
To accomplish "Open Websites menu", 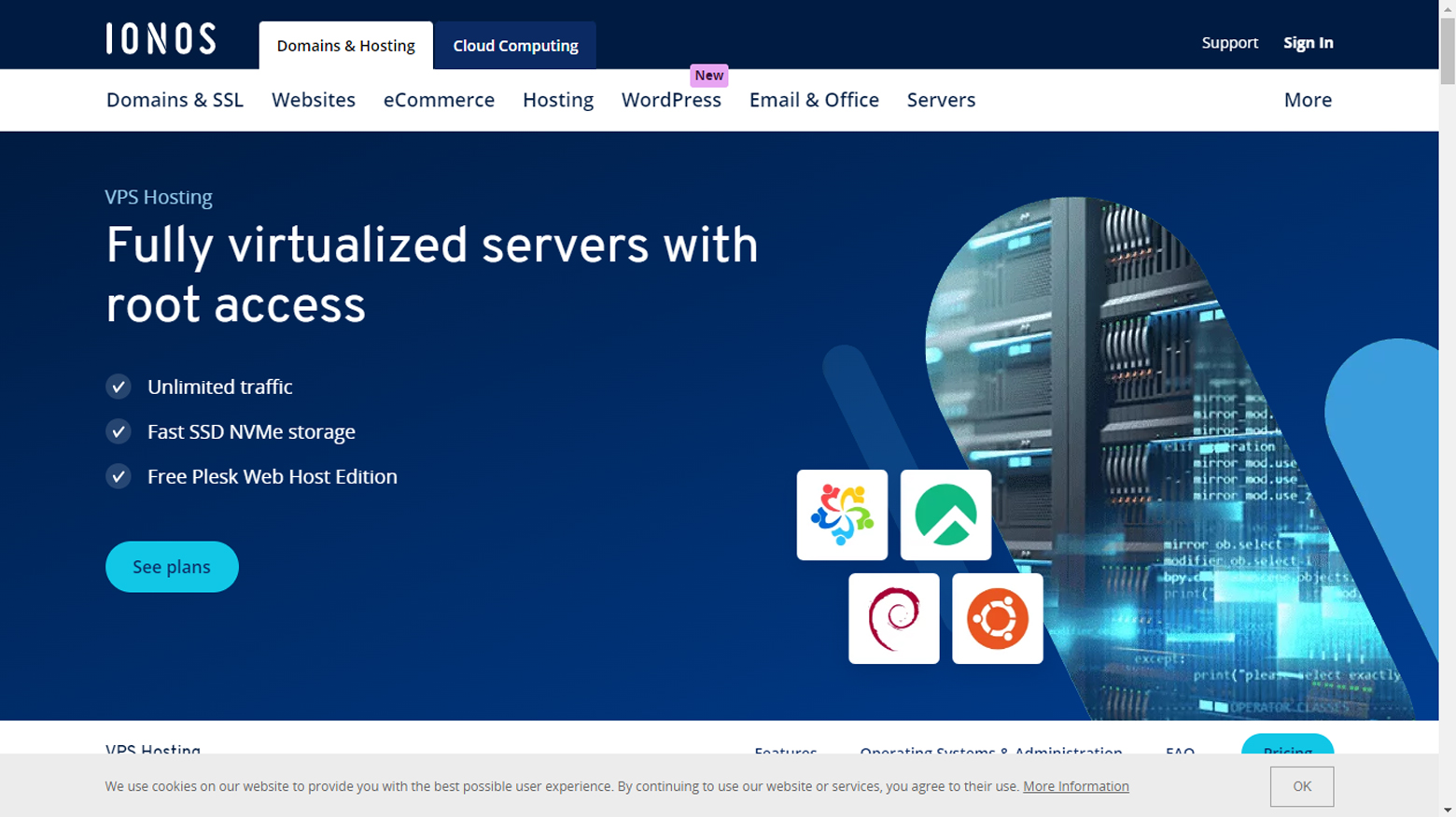I will pyautogui.click(x=314, y=100).
